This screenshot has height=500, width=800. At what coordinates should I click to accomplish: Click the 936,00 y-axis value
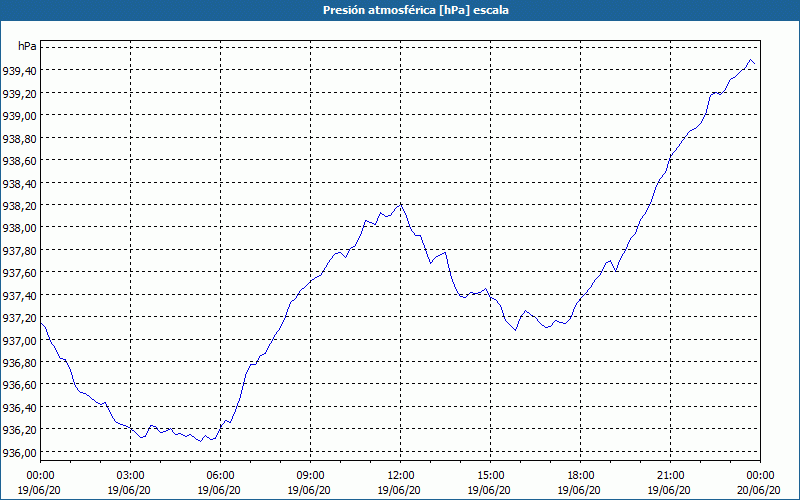coord(19,453)
